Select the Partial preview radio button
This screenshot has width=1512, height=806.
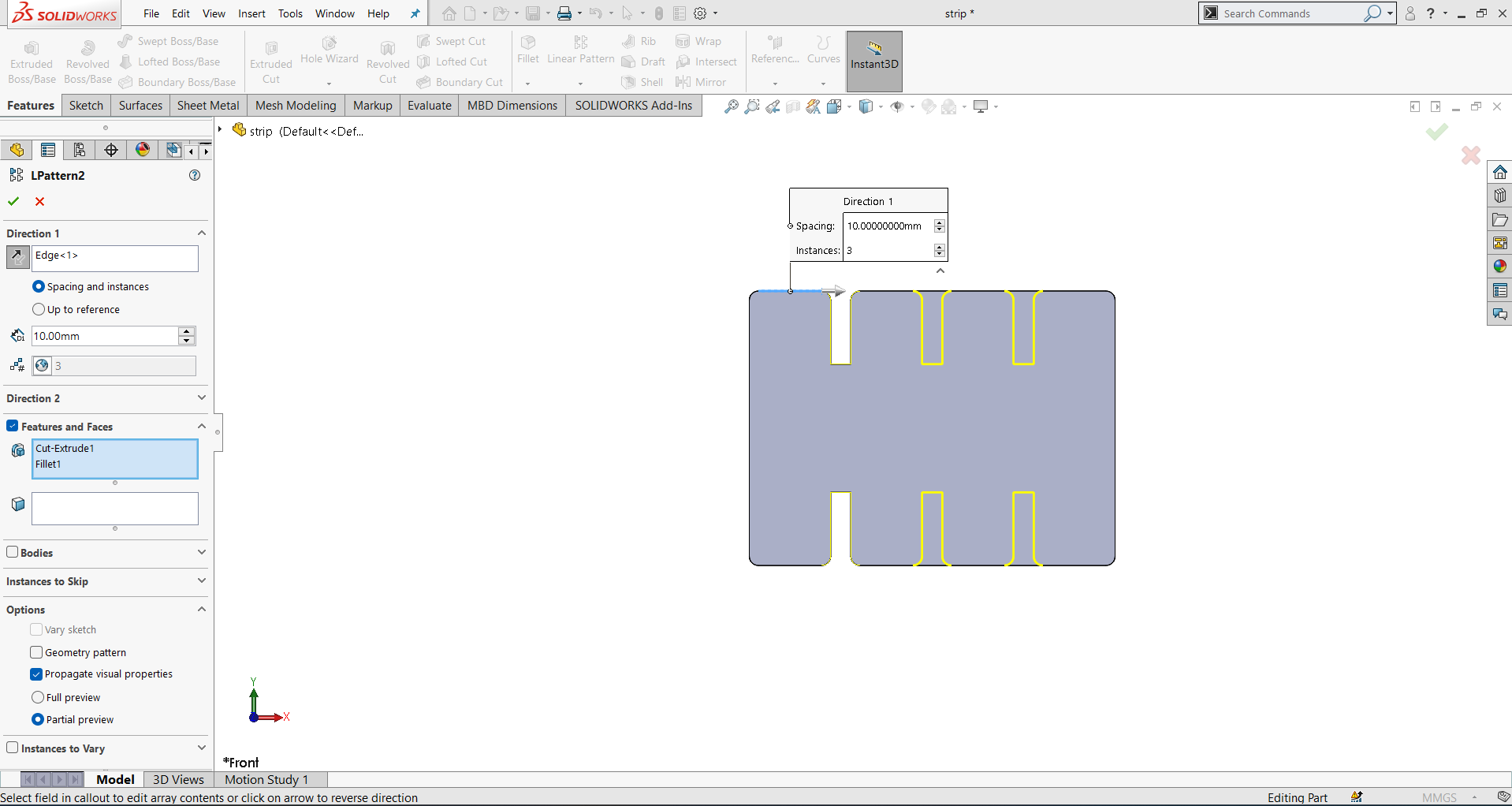tap(38, 719)
